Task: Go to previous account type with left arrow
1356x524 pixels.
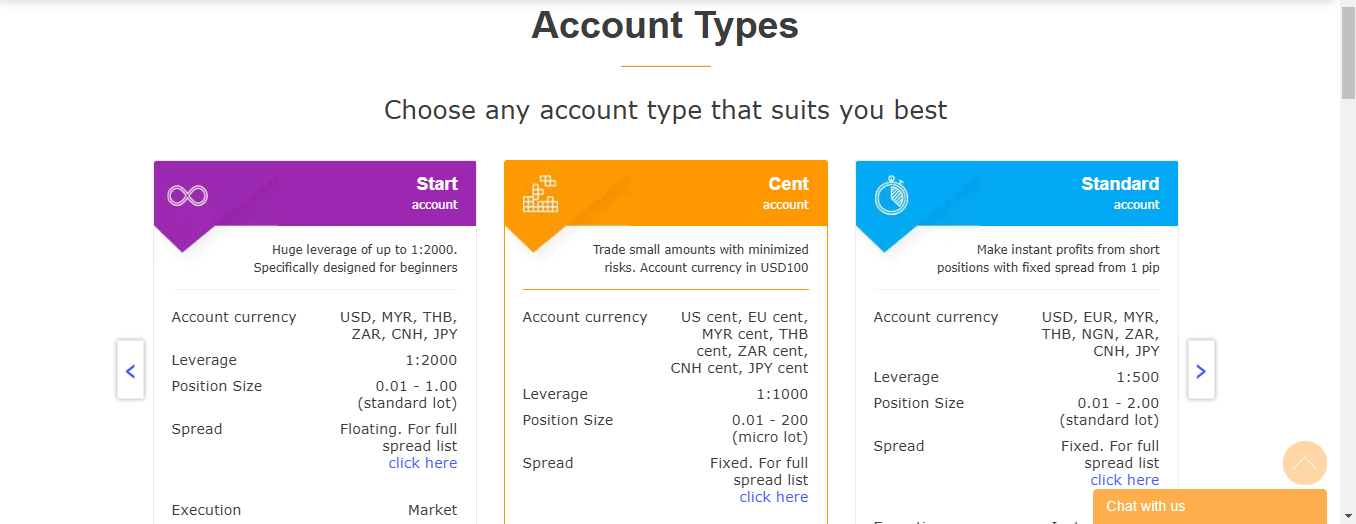Action: [x=130, y=370]
